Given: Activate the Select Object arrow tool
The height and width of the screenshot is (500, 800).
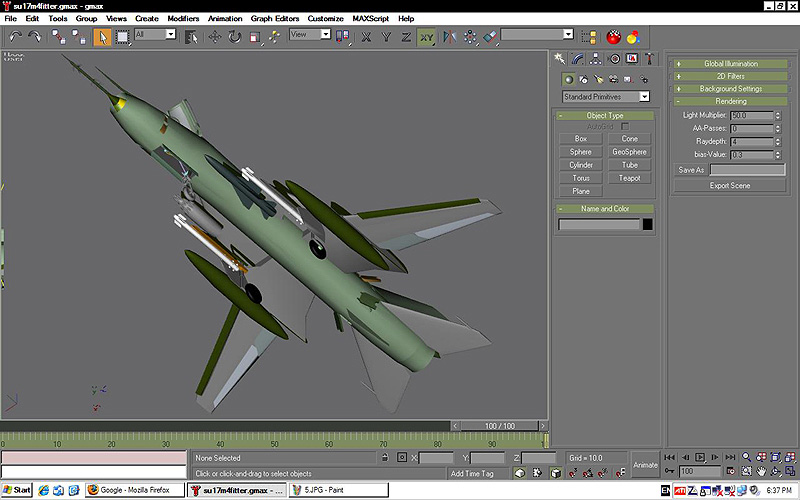Looking at the screenshot, I should pos(102,36).
